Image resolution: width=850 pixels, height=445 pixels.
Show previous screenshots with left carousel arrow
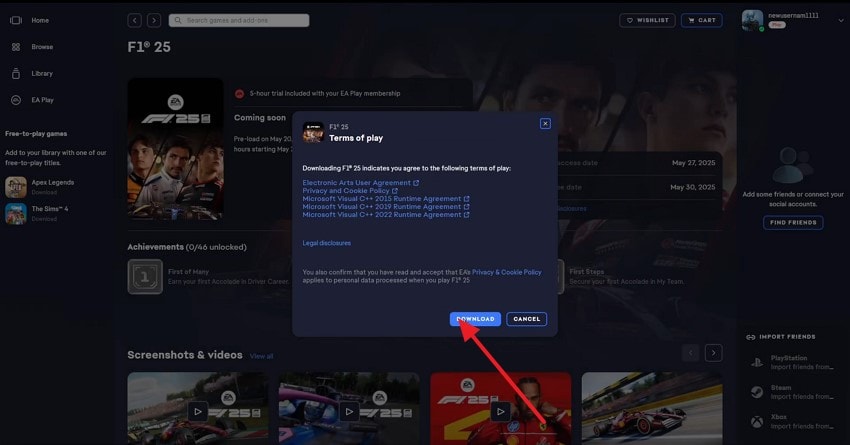(691, 353)
